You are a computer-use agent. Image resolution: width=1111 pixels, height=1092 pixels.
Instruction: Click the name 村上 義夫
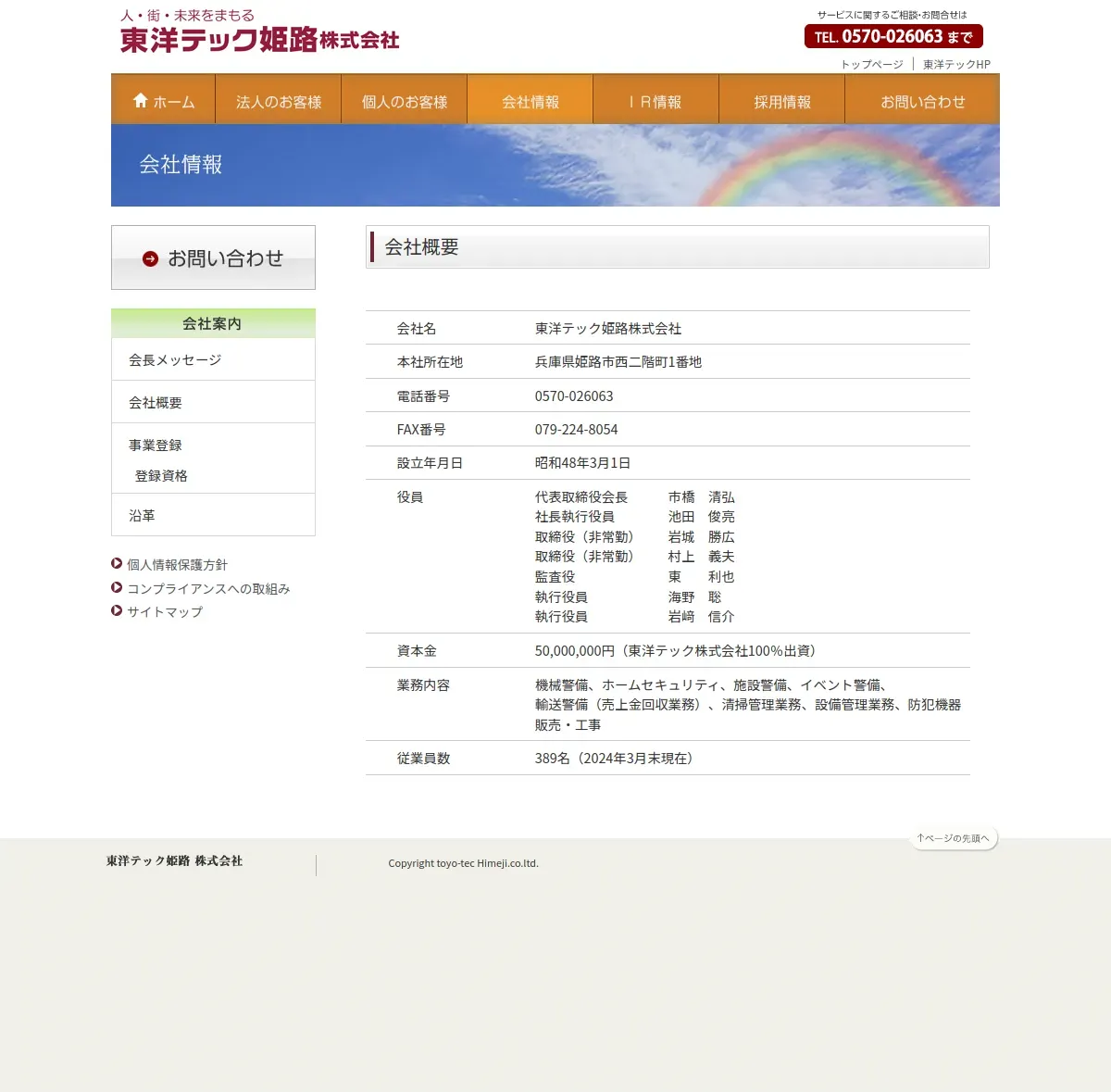702,556
